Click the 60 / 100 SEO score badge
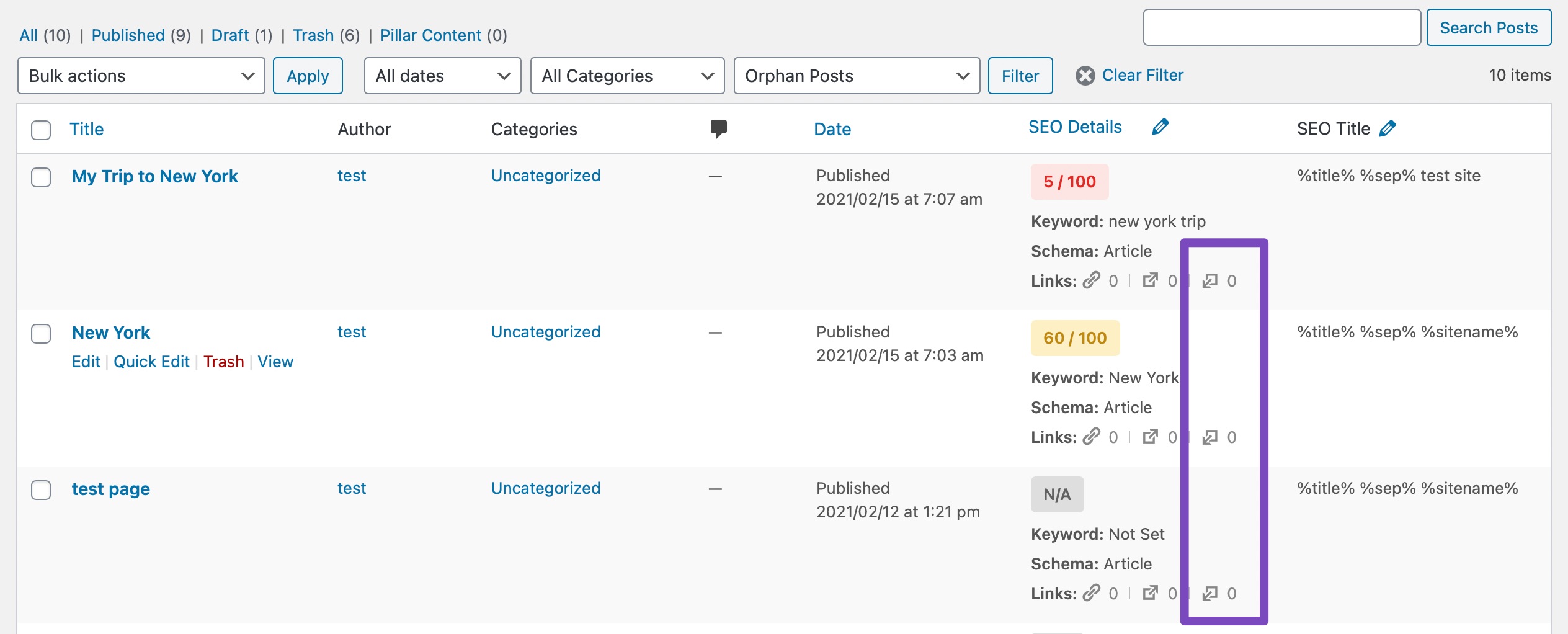This screenshot has width=1568, height=634. coord(1074,338)
